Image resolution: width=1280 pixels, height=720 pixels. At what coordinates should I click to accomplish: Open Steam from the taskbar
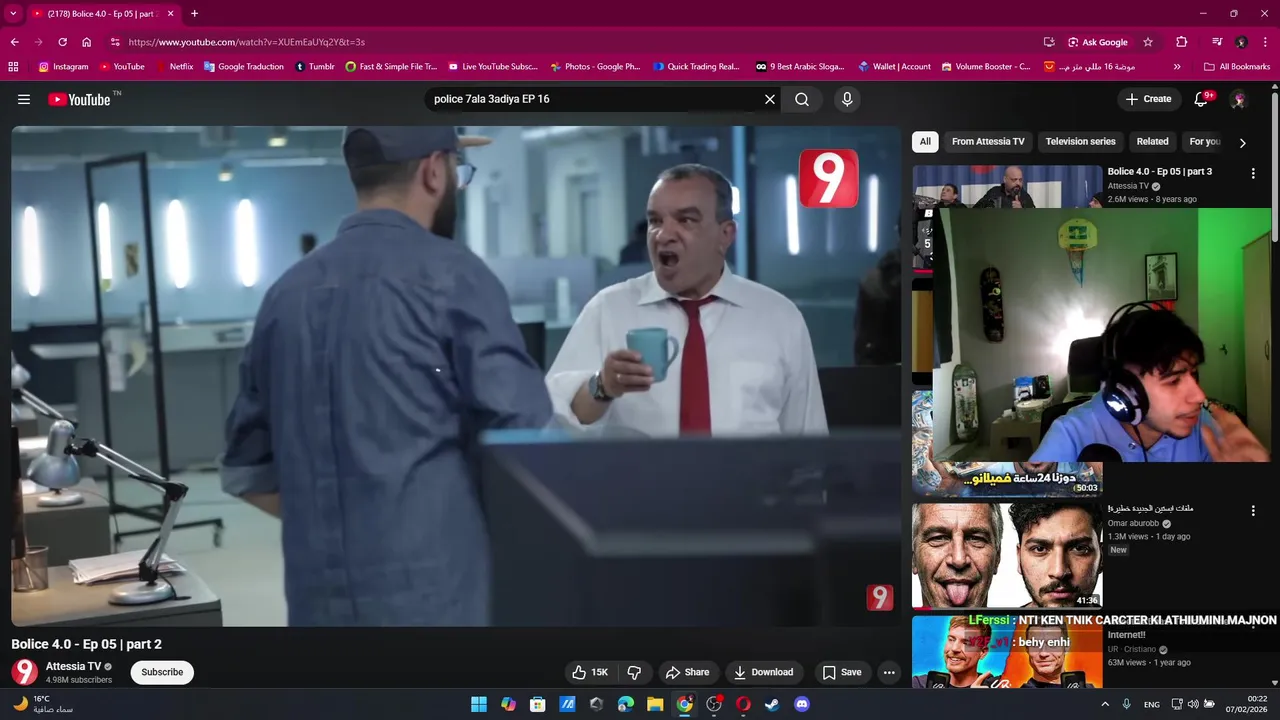click(772, 704)
